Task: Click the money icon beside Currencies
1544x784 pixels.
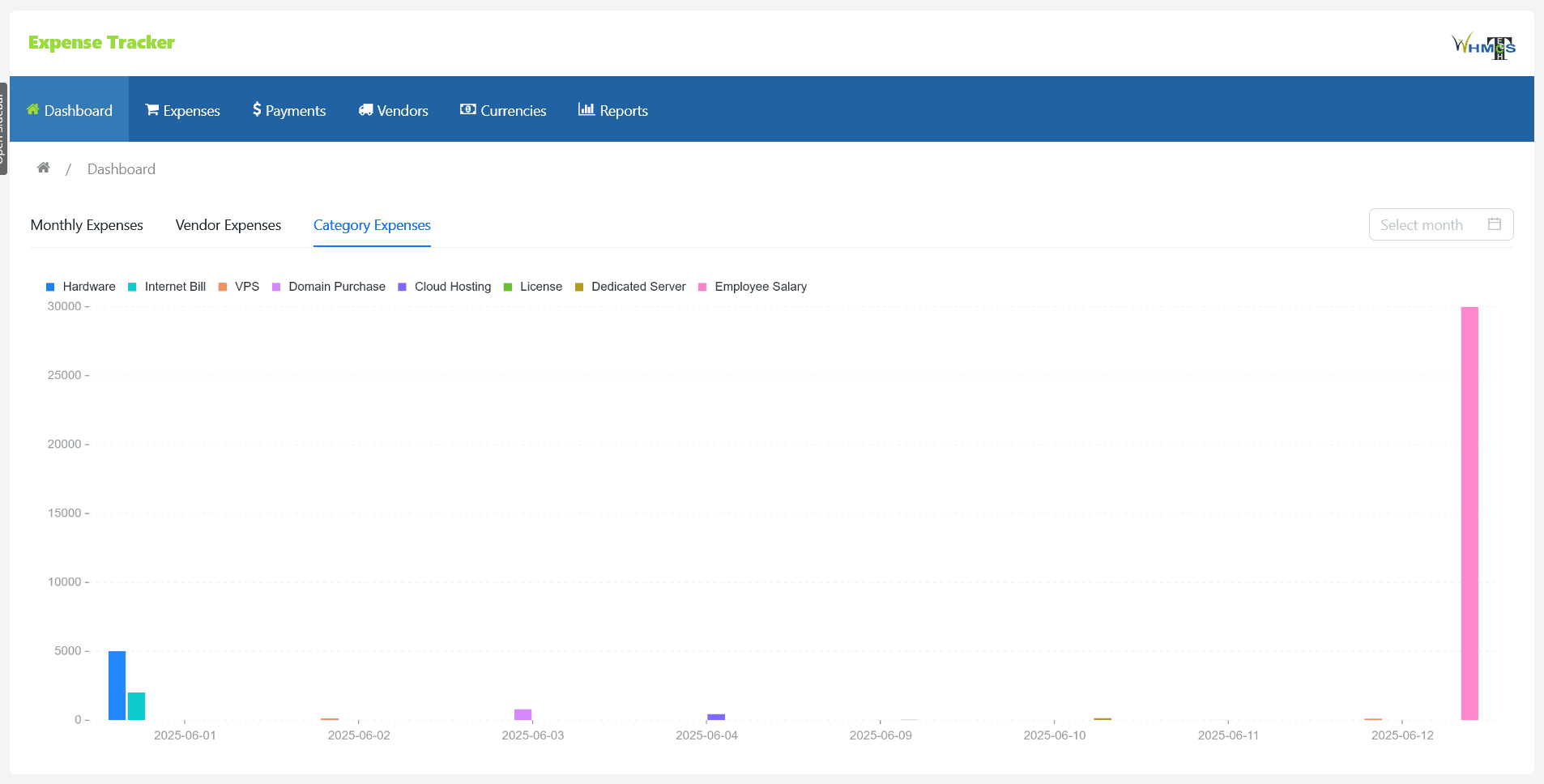Action: pos(467,109)
